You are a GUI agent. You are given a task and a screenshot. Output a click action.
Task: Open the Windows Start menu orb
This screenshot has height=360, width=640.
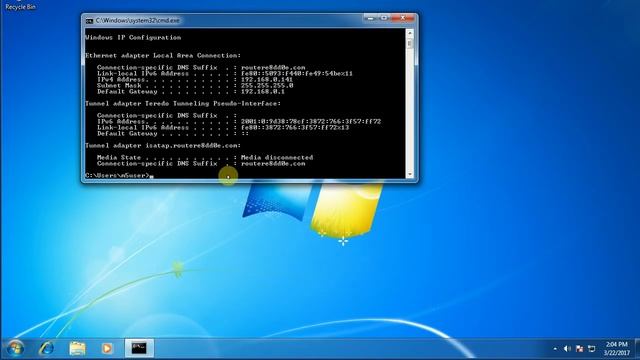pos(15,348)
